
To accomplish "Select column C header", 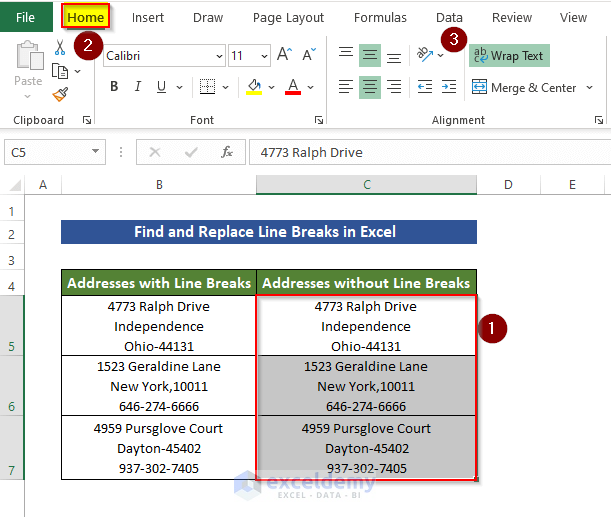I will click(x=367, y=185).
